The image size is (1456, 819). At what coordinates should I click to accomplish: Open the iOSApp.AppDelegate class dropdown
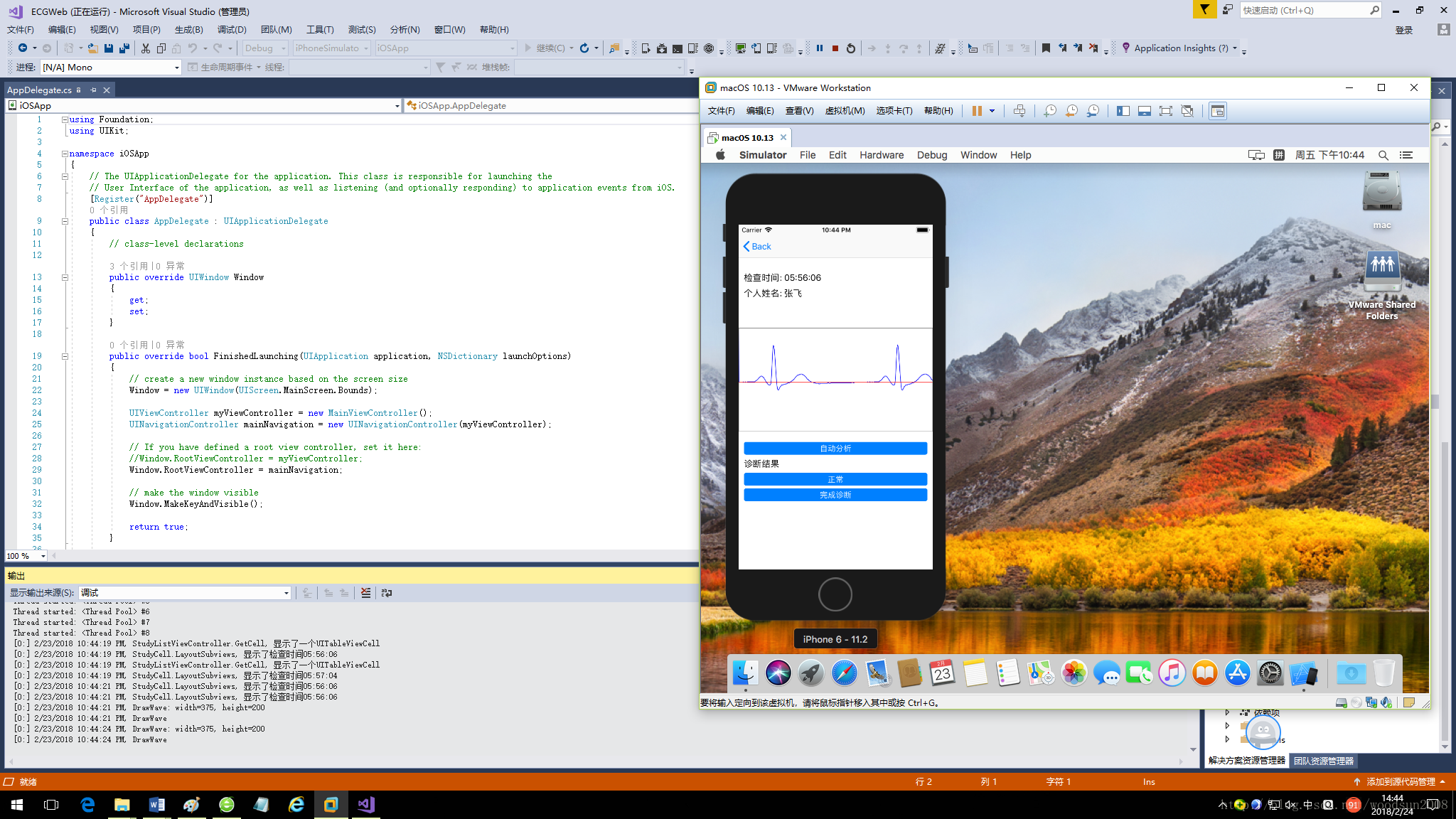(x=551, y=106)
